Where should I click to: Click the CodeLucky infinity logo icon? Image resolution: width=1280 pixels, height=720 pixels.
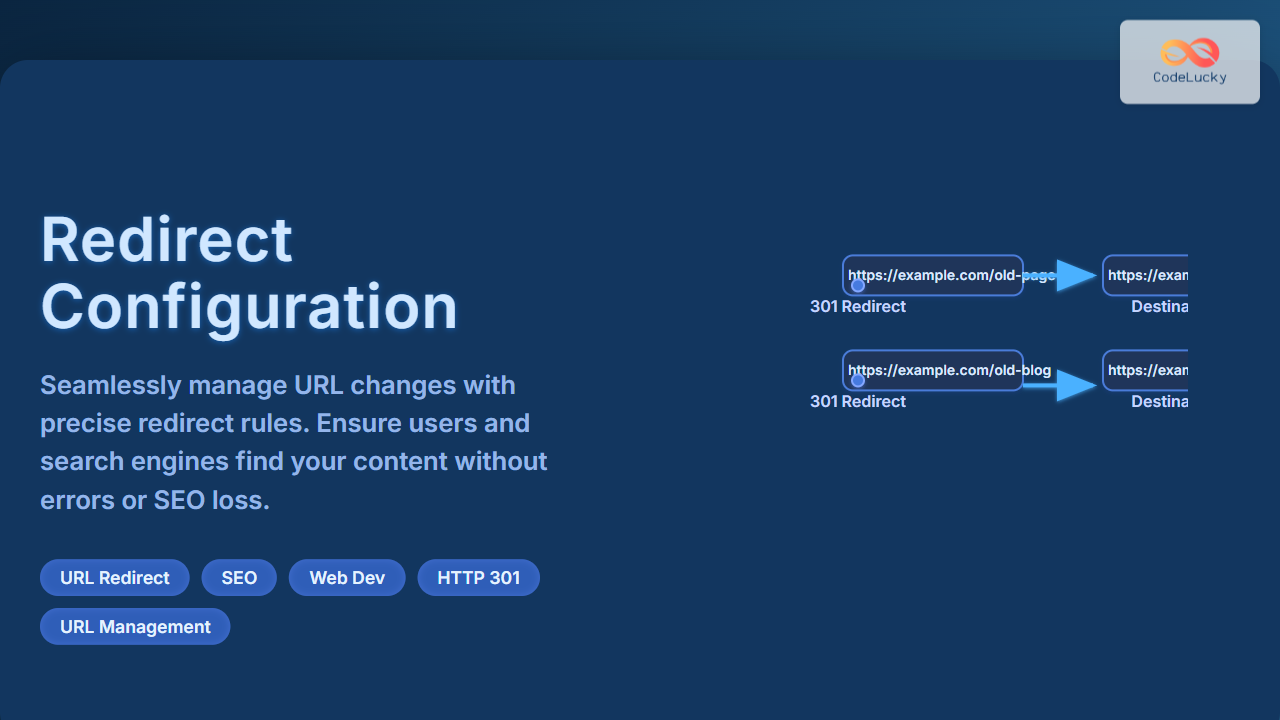pyautogui.click(x=1189, y=52)
